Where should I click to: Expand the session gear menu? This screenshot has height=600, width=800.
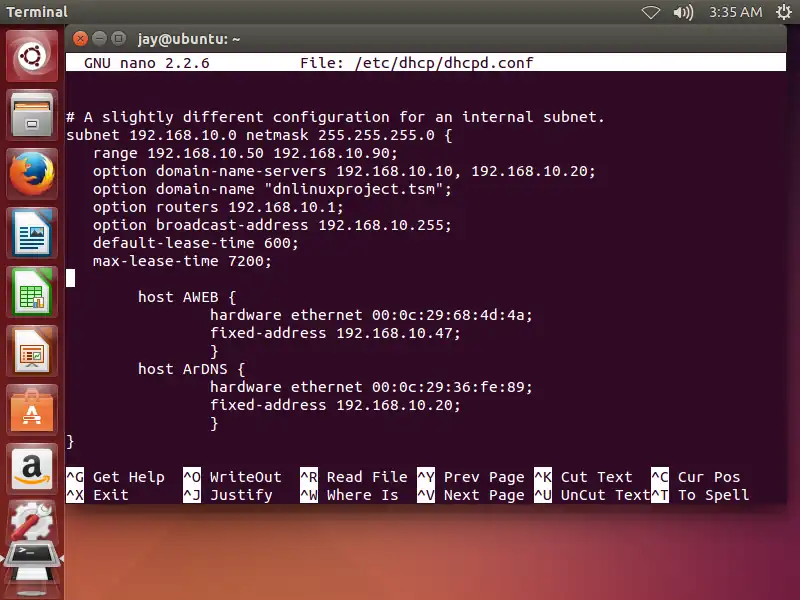[780, 13]
